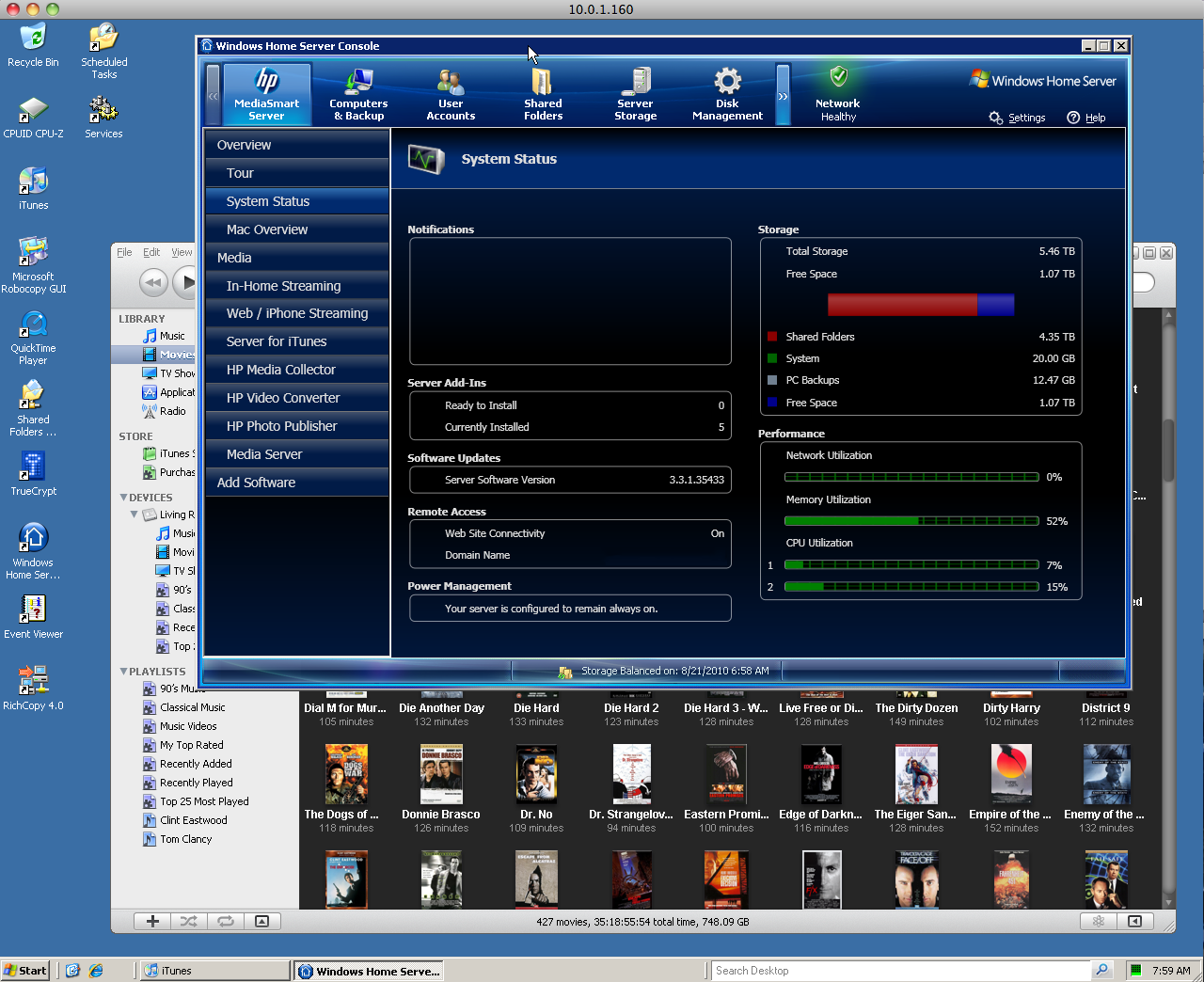1204x982 pixels.
Task: Select Add Software sidebar item
Action: (297, 483)
